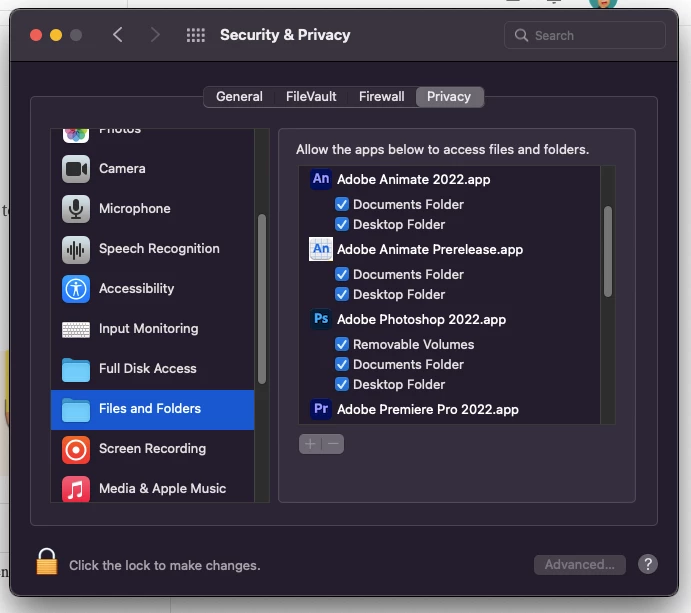Click the Adobe Animate Prerelease.app name

pyautogui.click(x=430, y=249)
